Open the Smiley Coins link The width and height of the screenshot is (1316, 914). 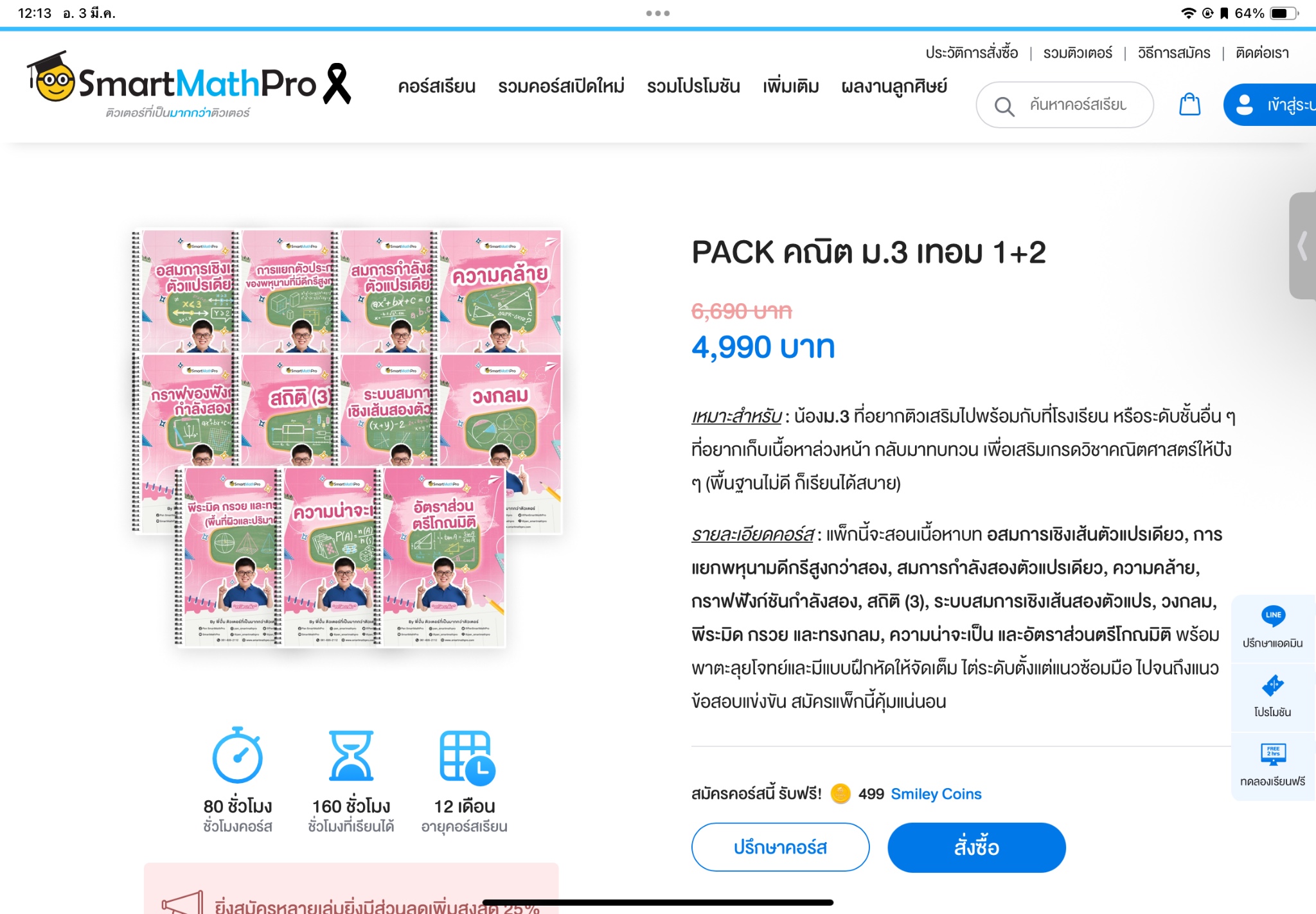coord(936,794)
